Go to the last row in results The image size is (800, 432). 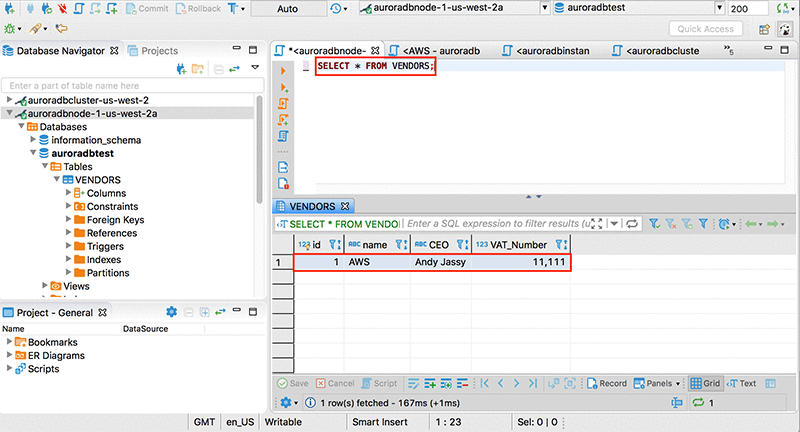533,383
